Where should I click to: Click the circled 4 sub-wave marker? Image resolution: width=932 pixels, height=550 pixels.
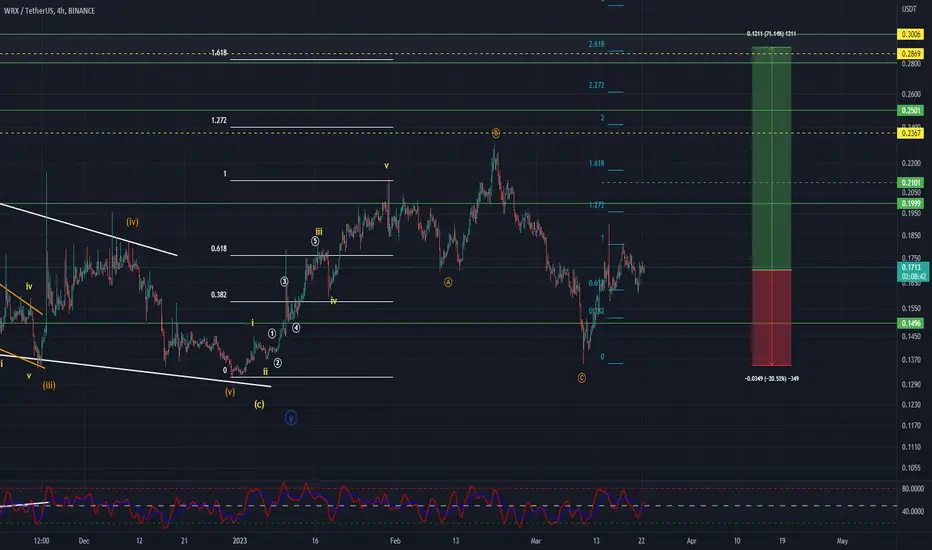296,328
